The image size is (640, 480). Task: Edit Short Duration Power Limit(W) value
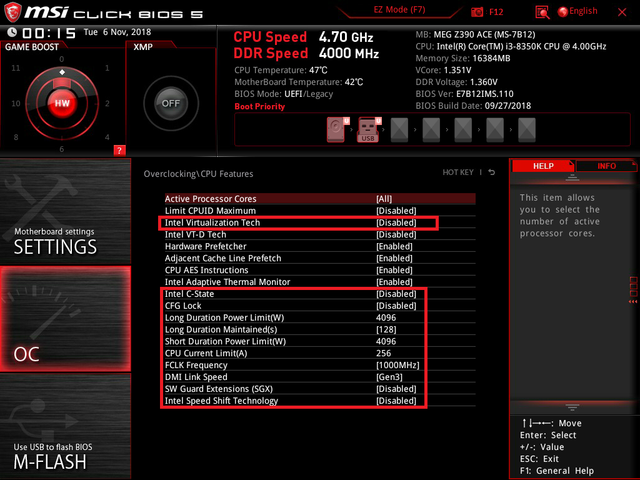320,341
